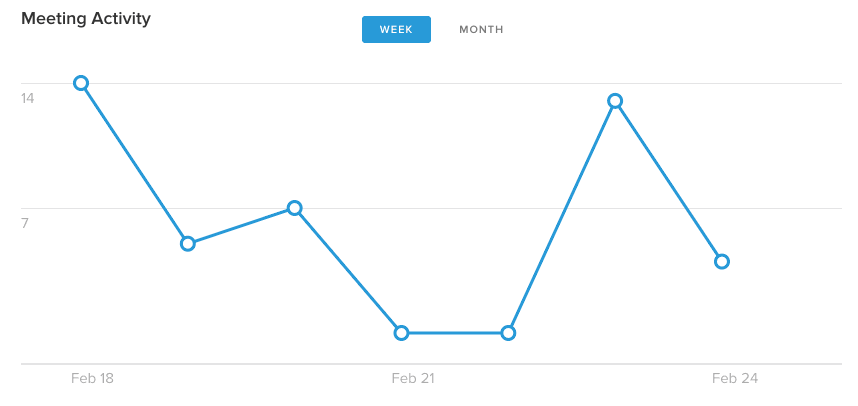Screen dimensions: 858x406
Task: Click the steep rising line segment toward the peak
Action: [x=561, y=217]
